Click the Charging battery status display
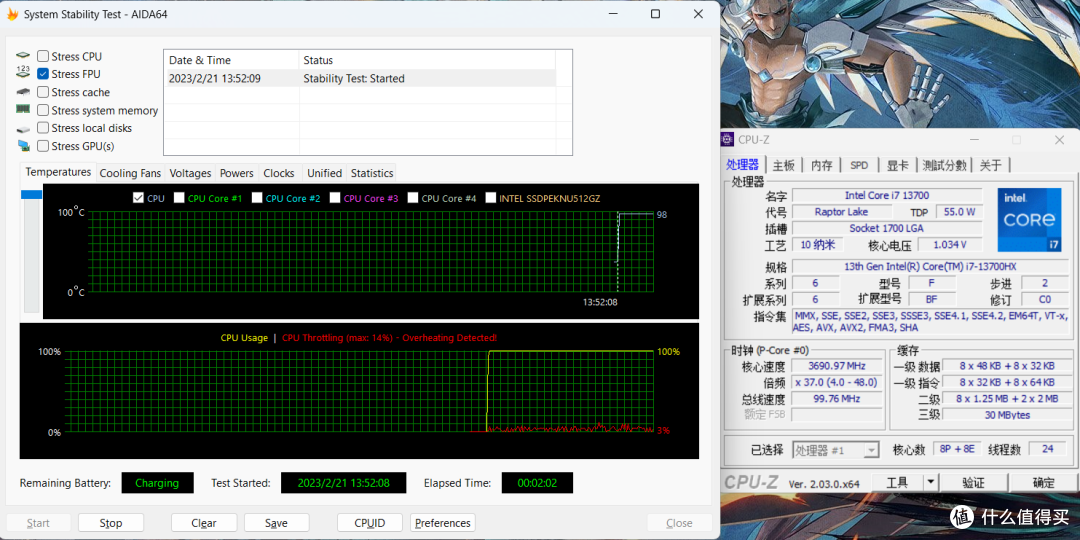The width and height of the screenshot is (1080, 540). [157, 483]
